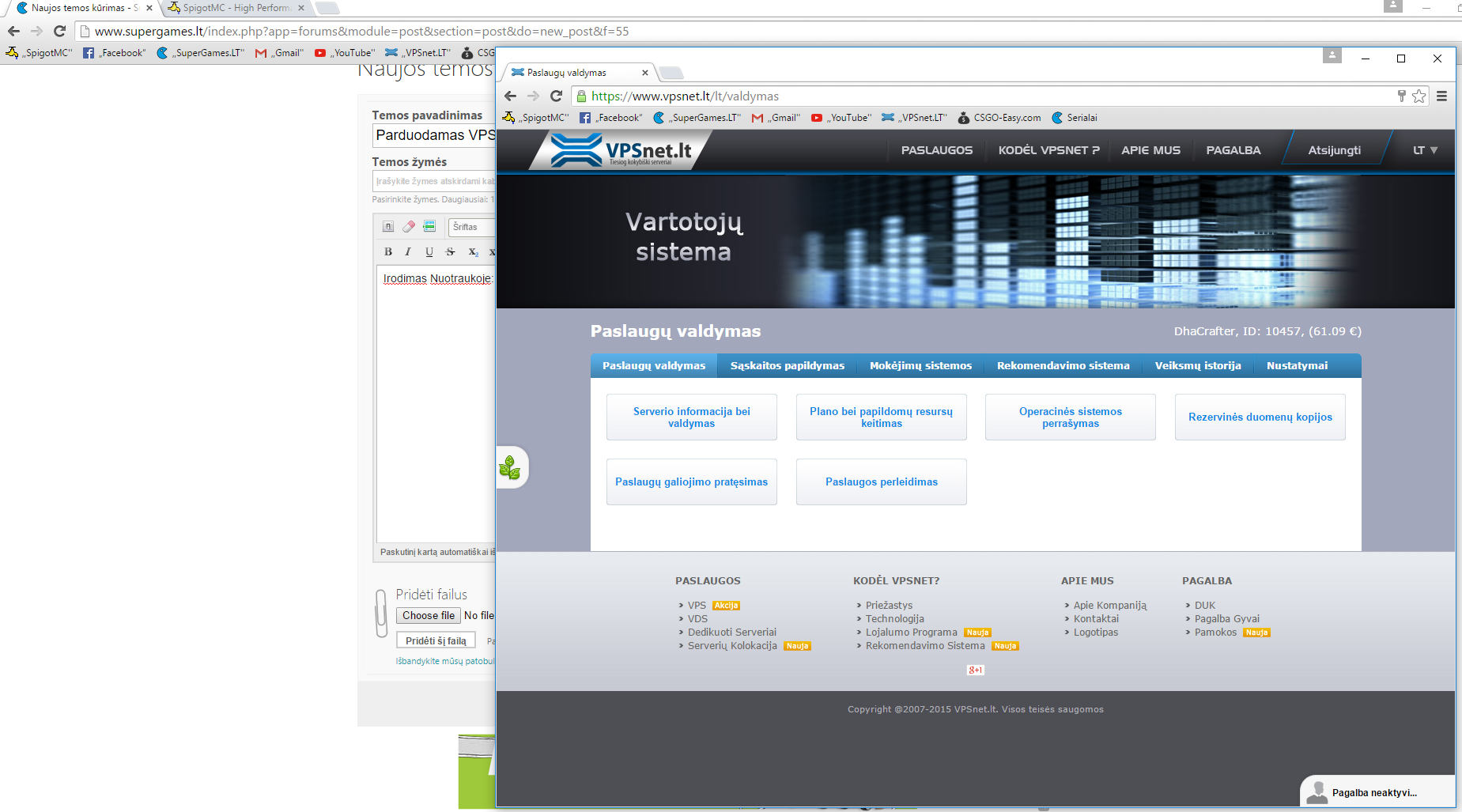1462x812 pixels.
Task: Switch to Mokėjimų sistemos tab
Action: [x=920, y=365]
